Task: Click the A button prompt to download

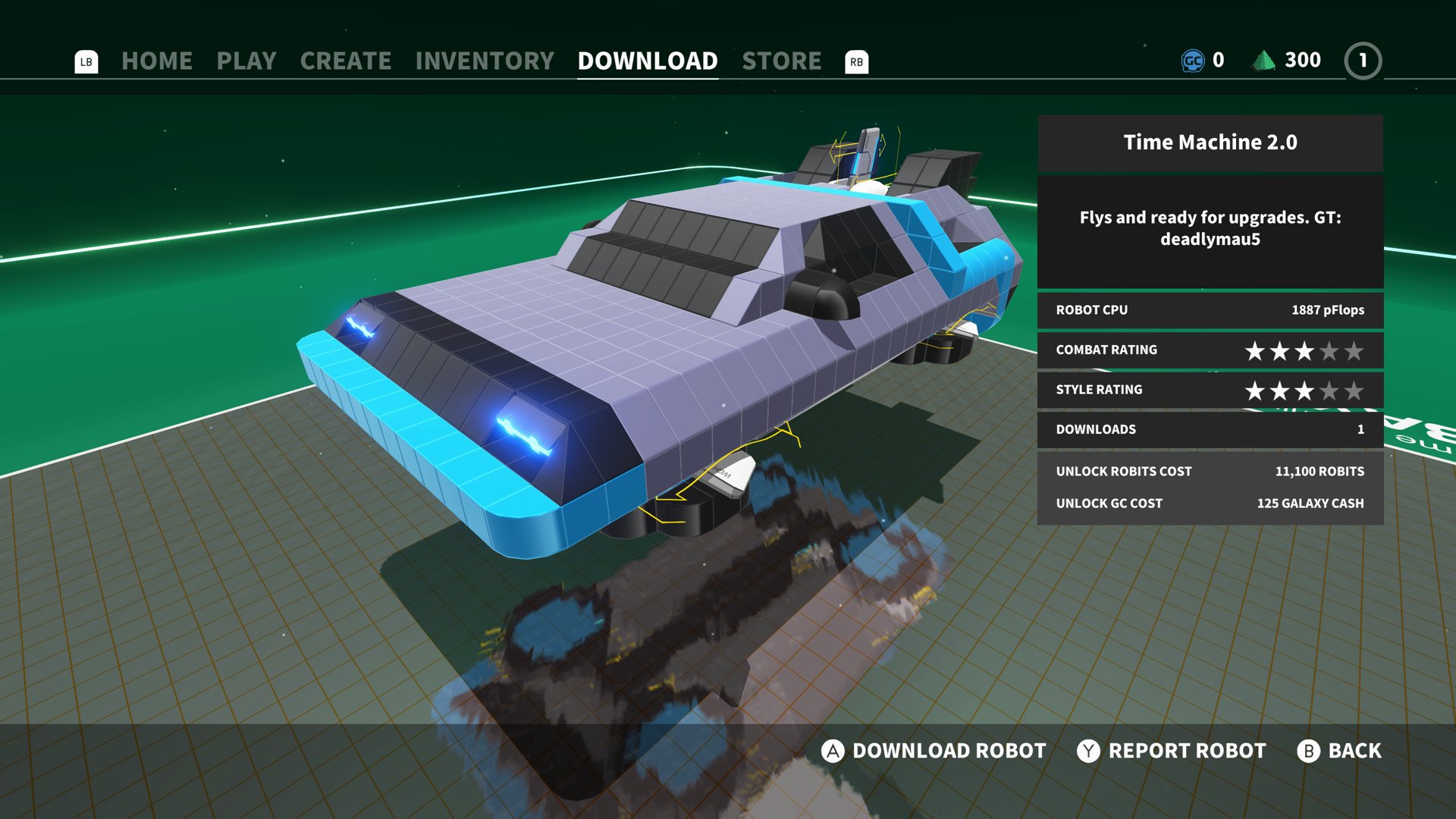Action: coord(833,751)
